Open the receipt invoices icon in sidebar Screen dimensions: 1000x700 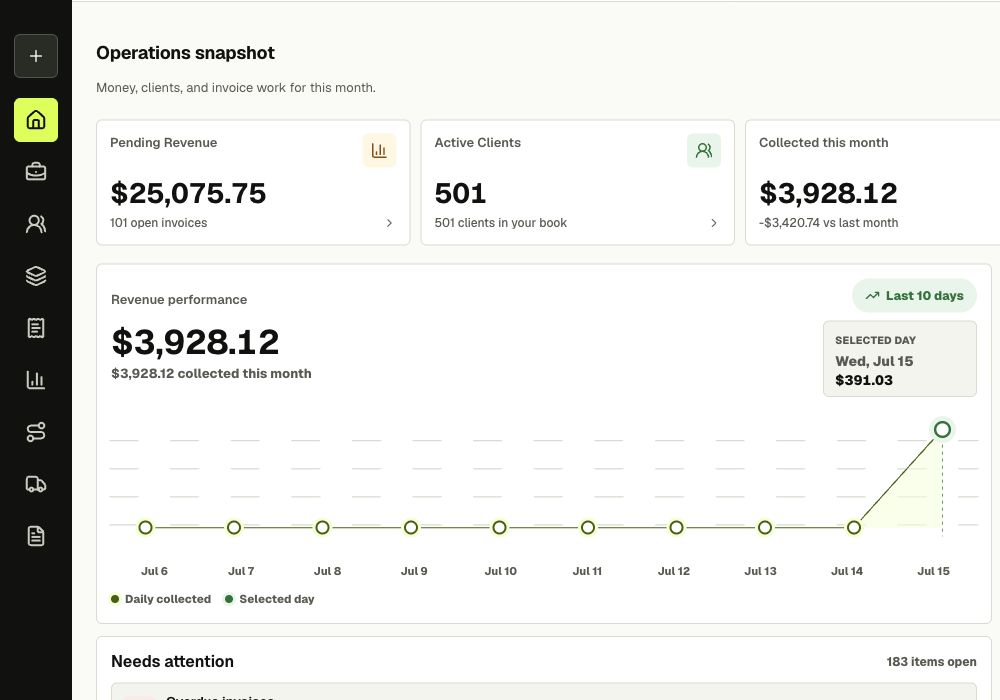click(x=36, y=328)
